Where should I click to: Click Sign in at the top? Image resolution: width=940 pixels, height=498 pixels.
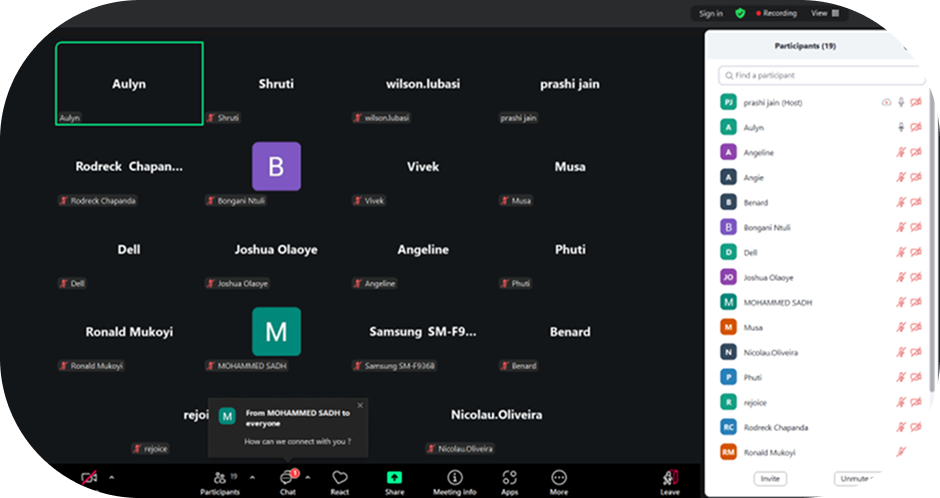pos(710,13)
